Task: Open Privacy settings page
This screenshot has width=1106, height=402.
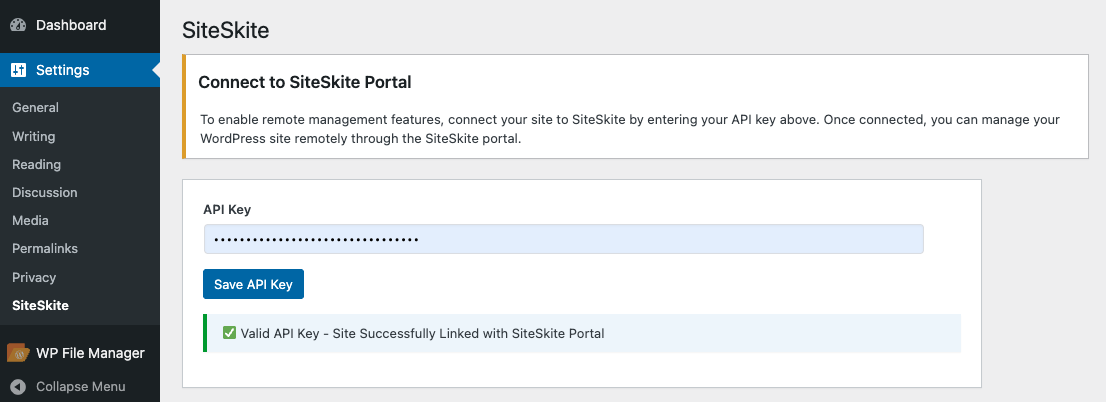Action: 34,277
